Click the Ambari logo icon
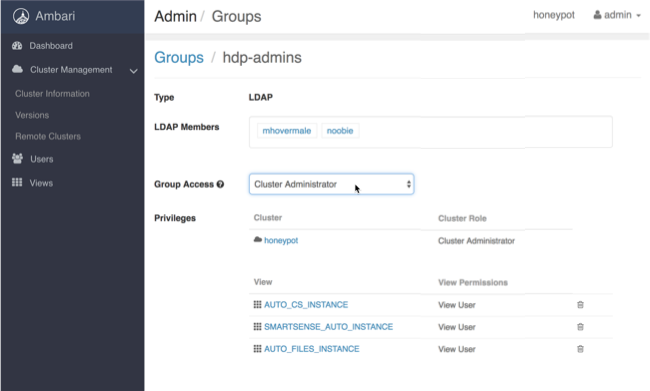Screen dimensions: 650x391 [x=21, y=16]
